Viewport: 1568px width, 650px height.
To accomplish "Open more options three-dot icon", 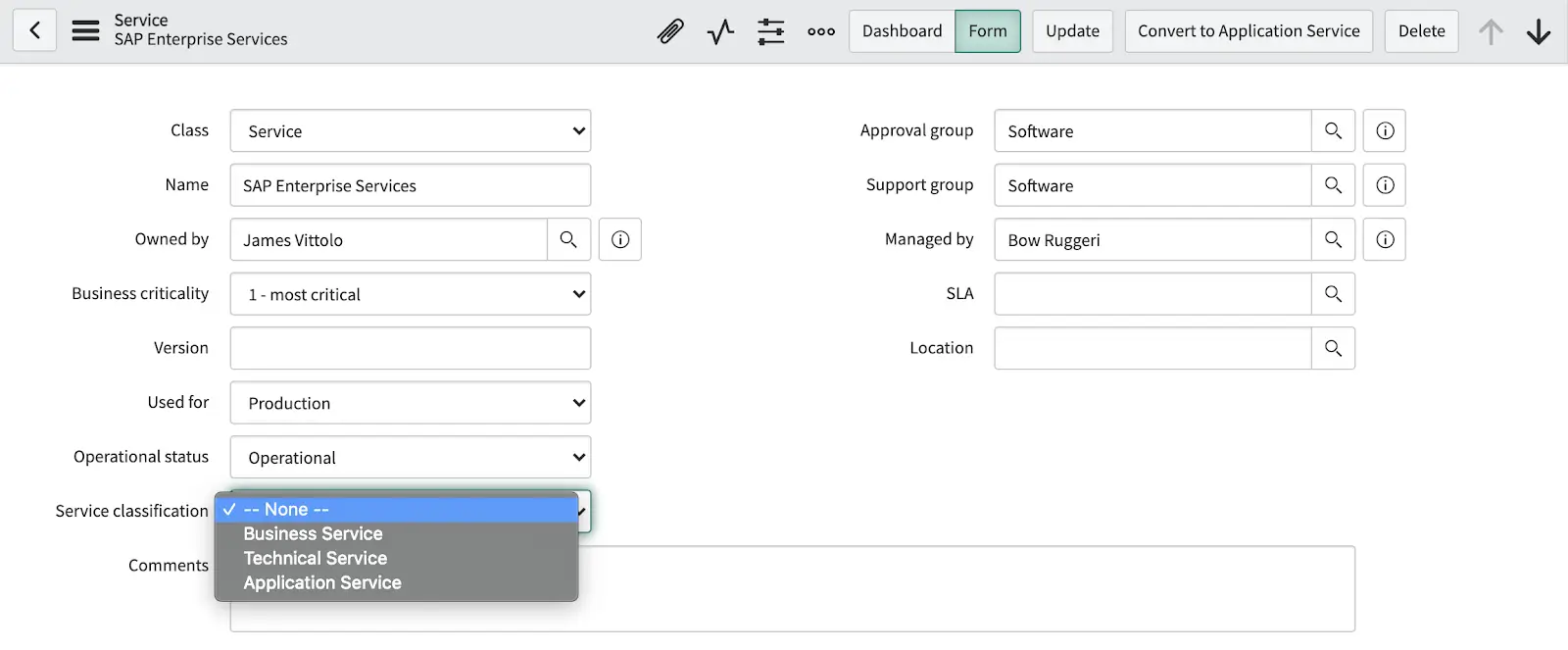I will 821,31.
